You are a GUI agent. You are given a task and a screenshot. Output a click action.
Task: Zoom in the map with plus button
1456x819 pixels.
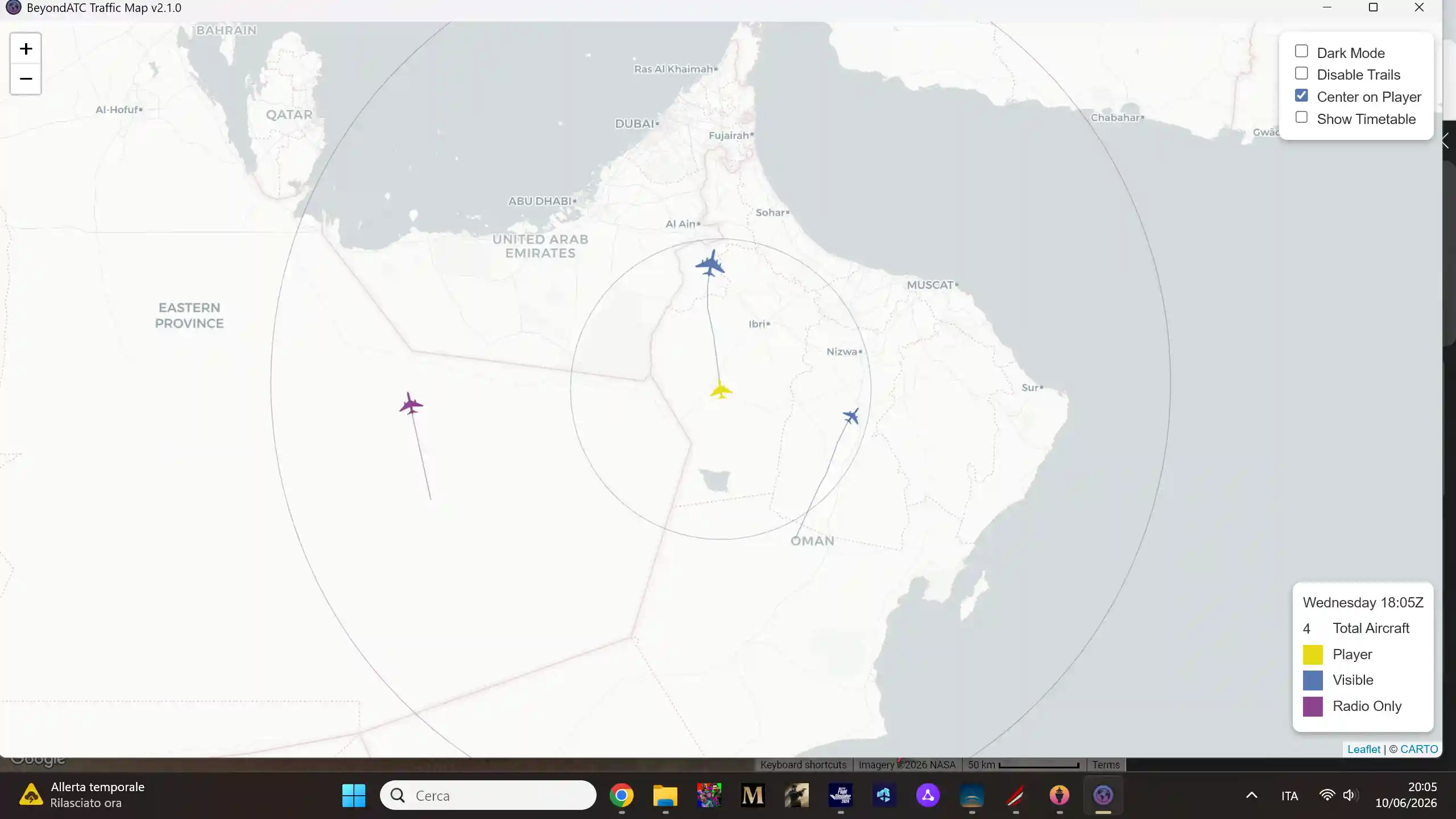coord(26,49)
